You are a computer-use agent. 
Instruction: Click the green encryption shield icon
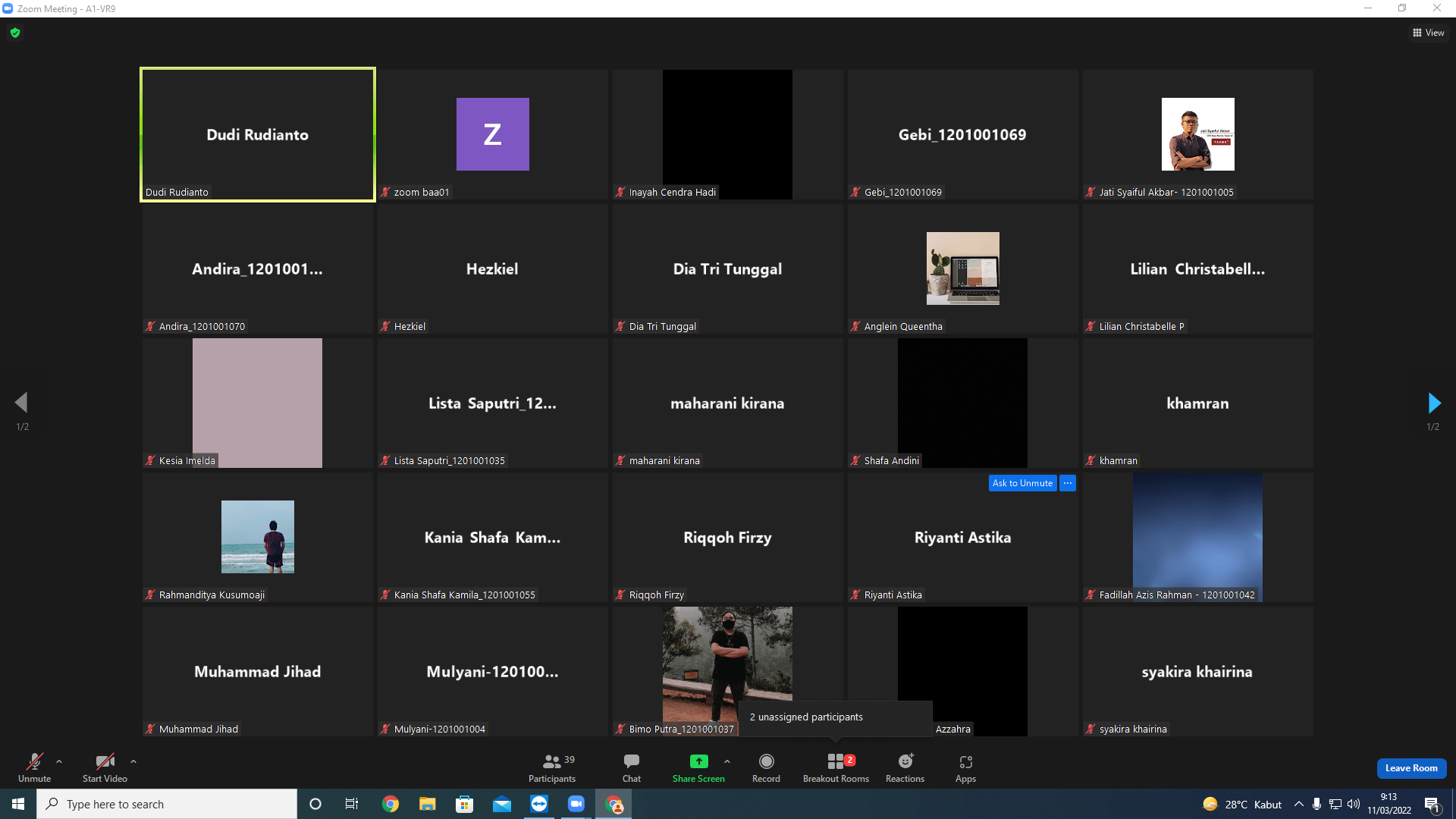[15, 33]
